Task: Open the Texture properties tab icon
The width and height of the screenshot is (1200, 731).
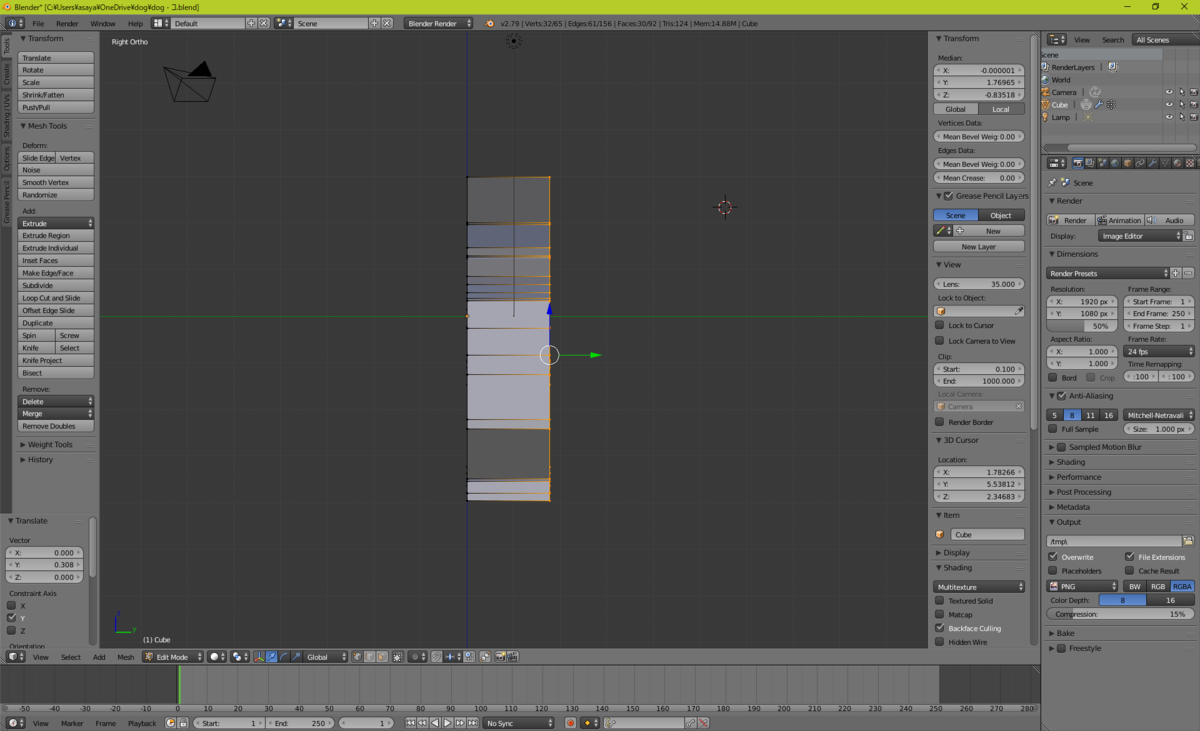Action: coord(1189,163)
